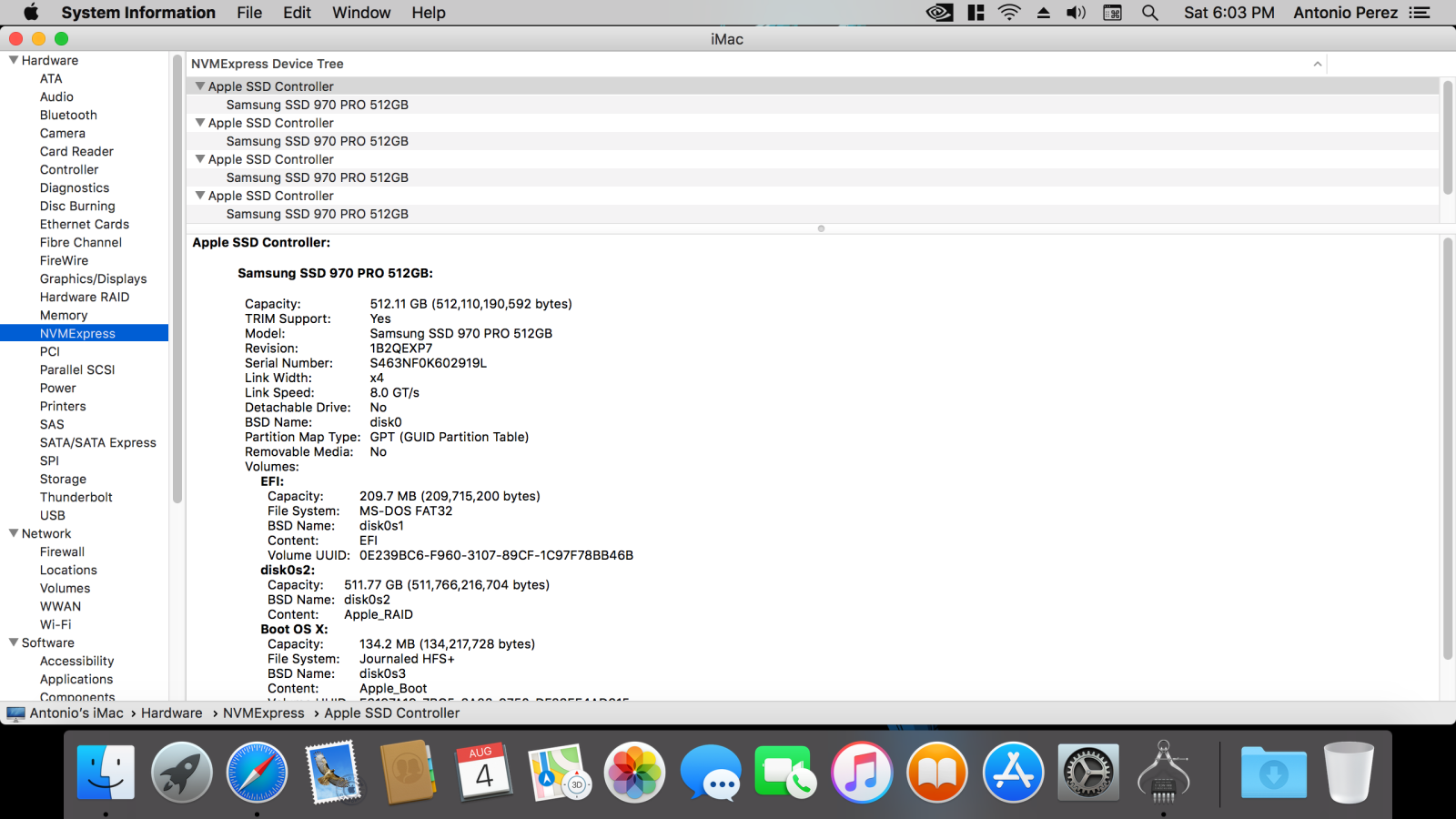
Task: Open the Window menu
Action: point(361,13)
